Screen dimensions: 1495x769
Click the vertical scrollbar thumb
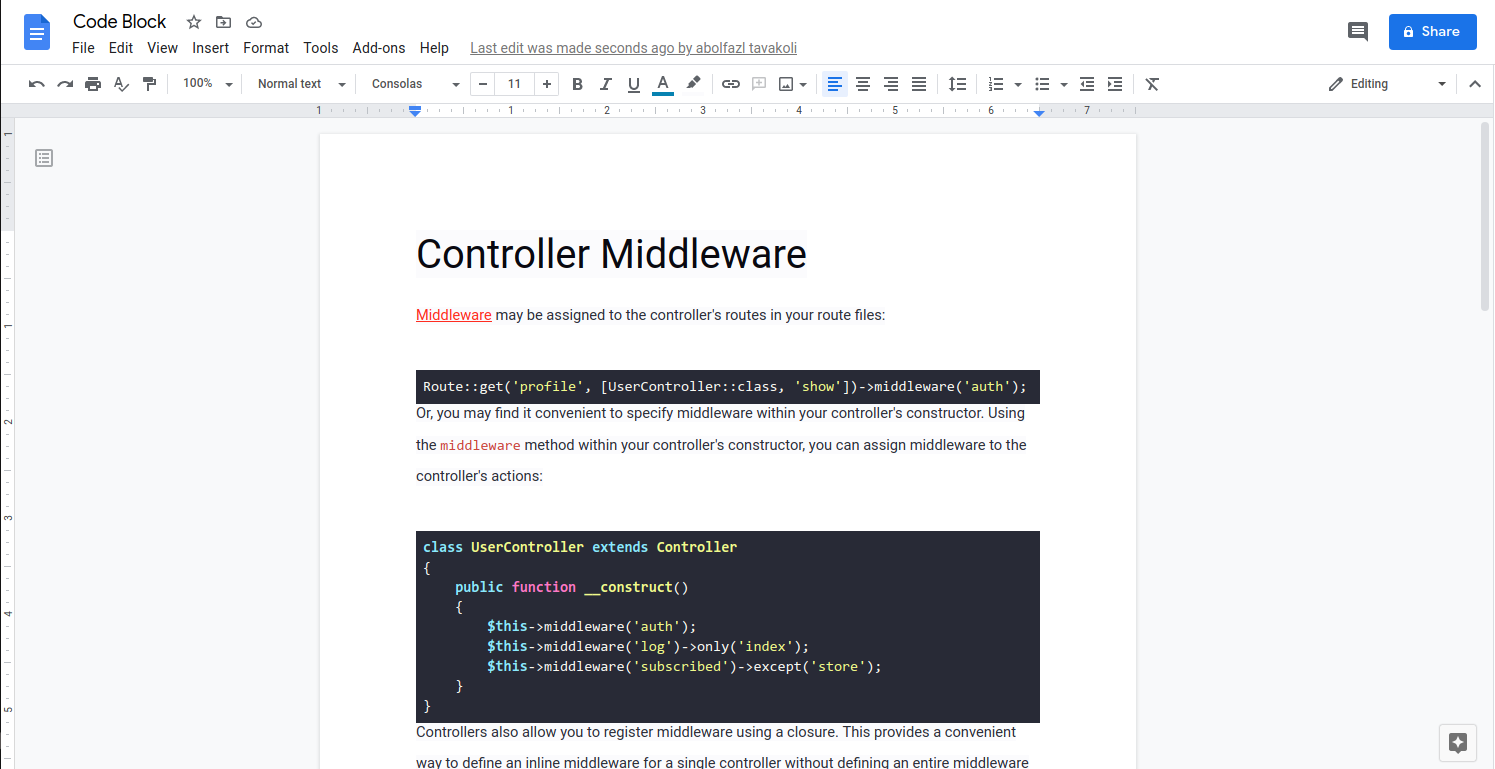(x=1485, y=215)
